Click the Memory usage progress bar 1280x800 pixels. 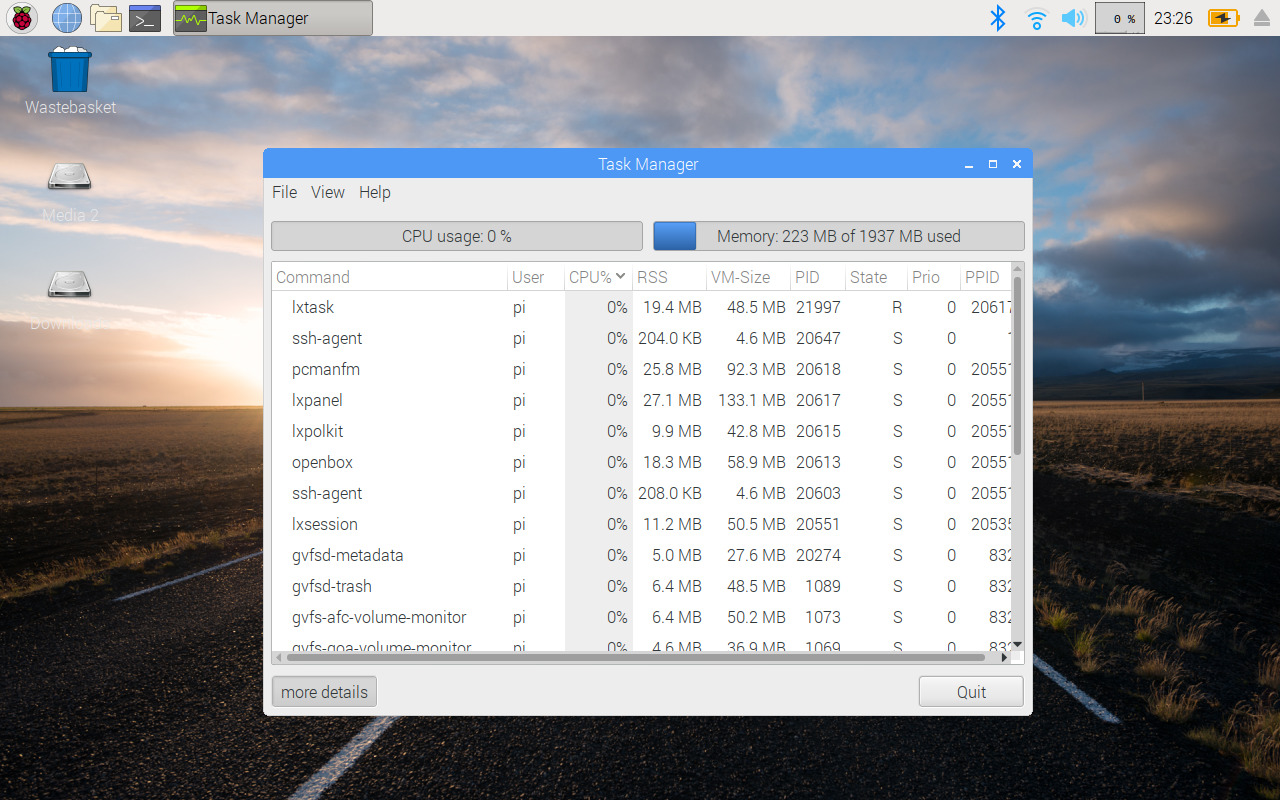point(838,236)
